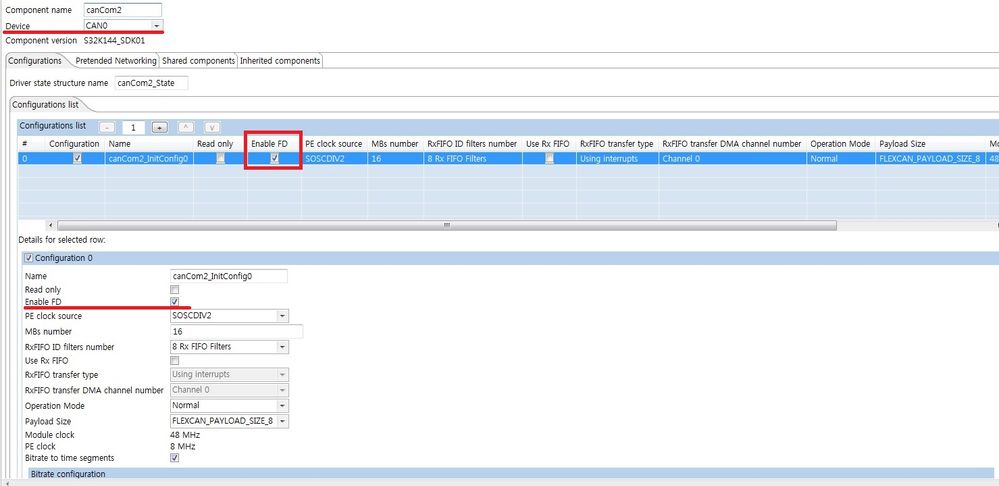Viewport: 999px width, 486px height.
Task: Click the Name column header
Action: point(149,144)
